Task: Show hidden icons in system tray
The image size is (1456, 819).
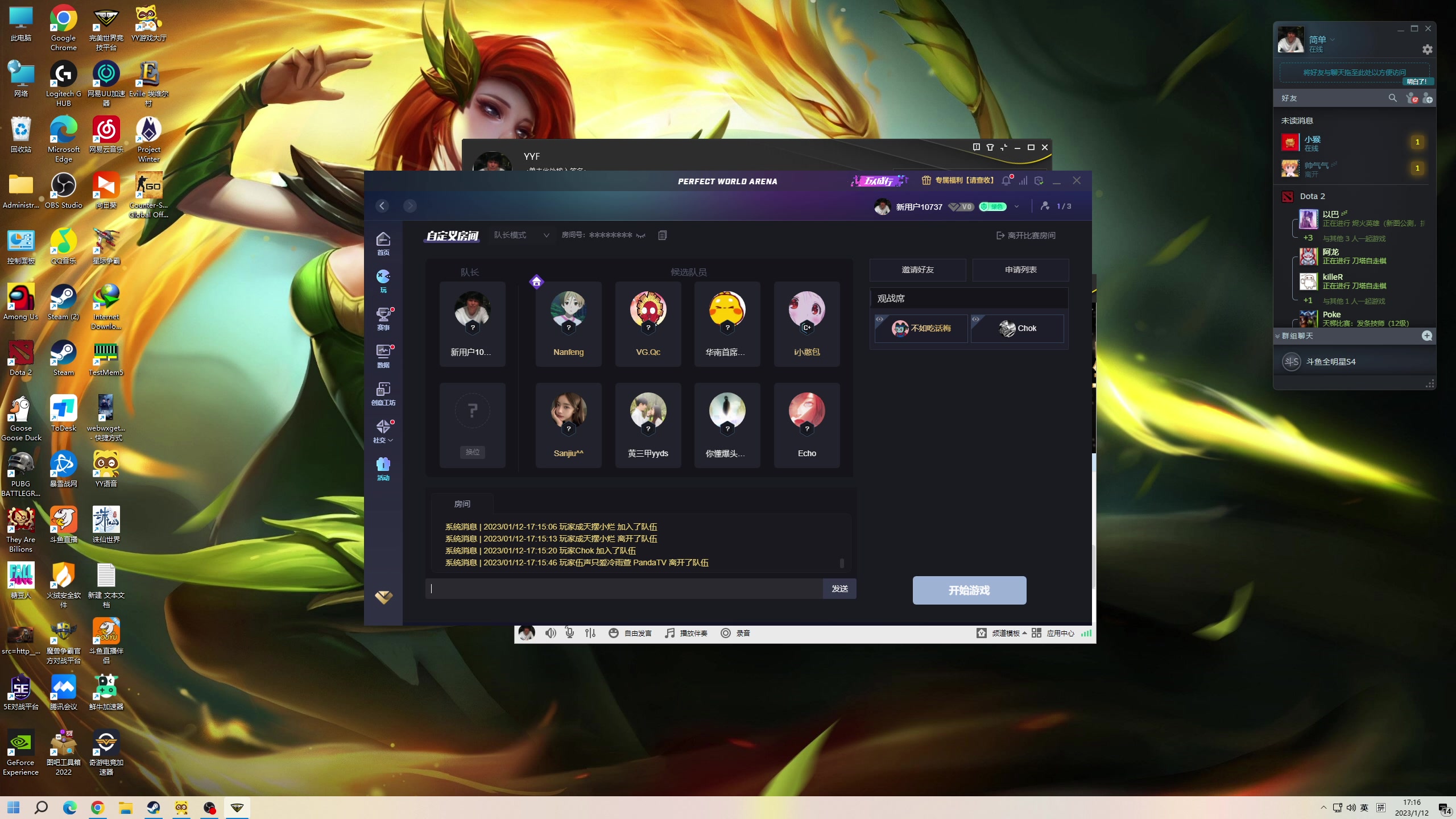Action: 1323,808
